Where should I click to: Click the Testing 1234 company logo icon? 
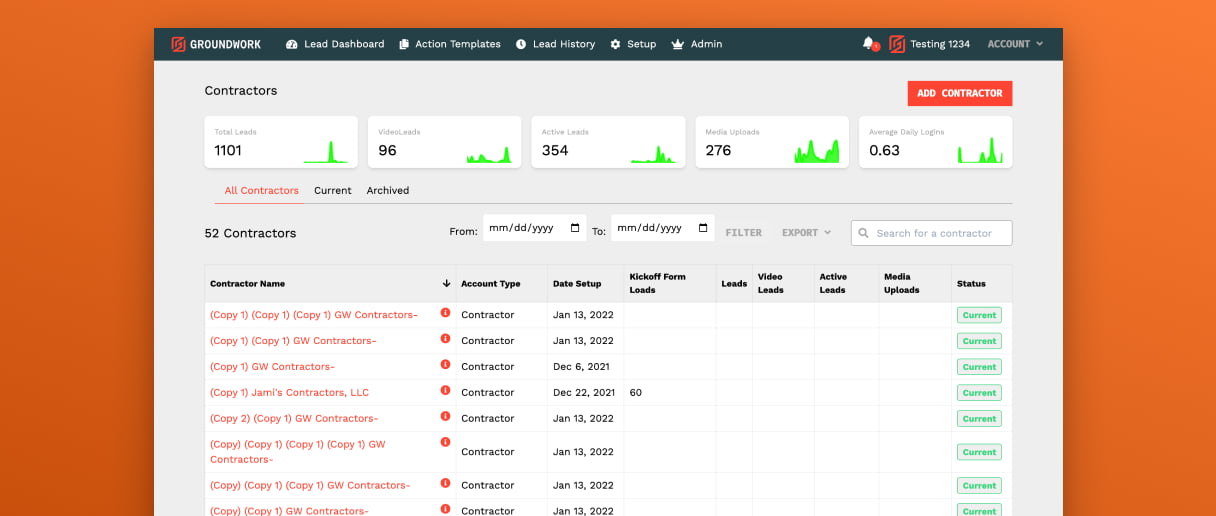point(897,44)
